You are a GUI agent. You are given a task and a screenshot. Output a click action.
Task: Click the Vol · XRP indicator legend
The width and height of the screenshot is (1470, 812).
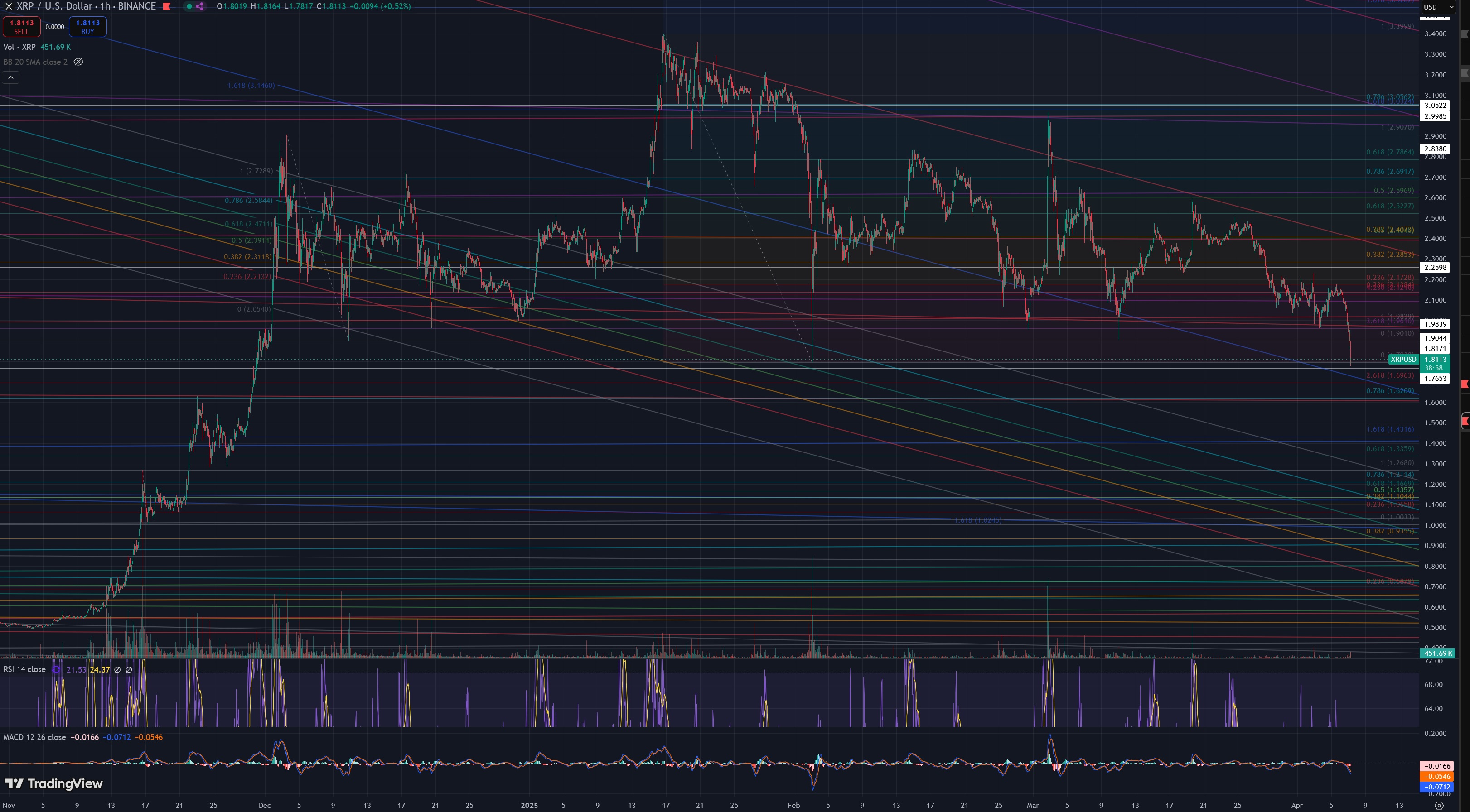coord(19,47)
